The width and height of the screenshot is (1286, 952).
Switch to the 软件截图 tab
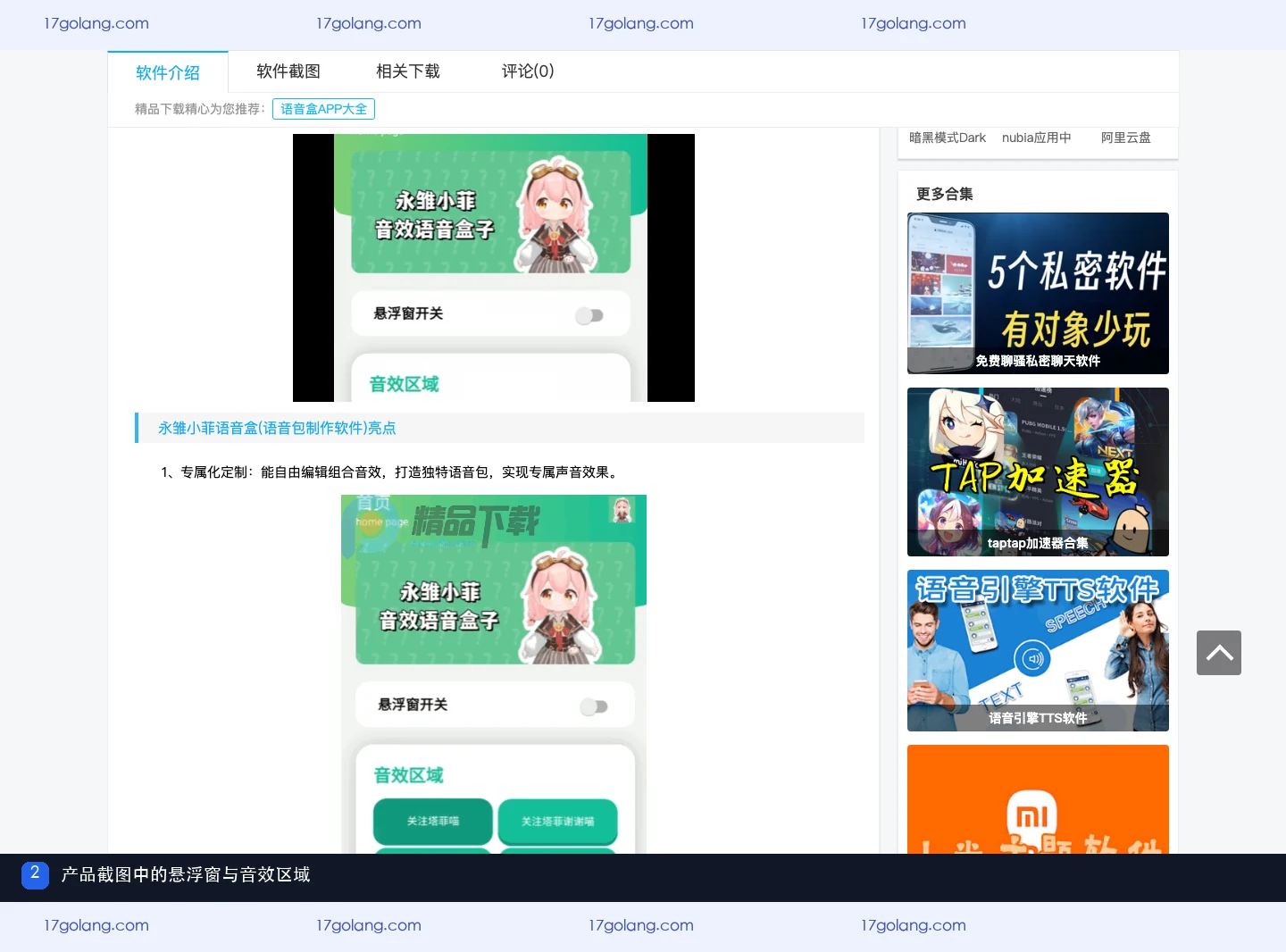[x=288, y=71]
